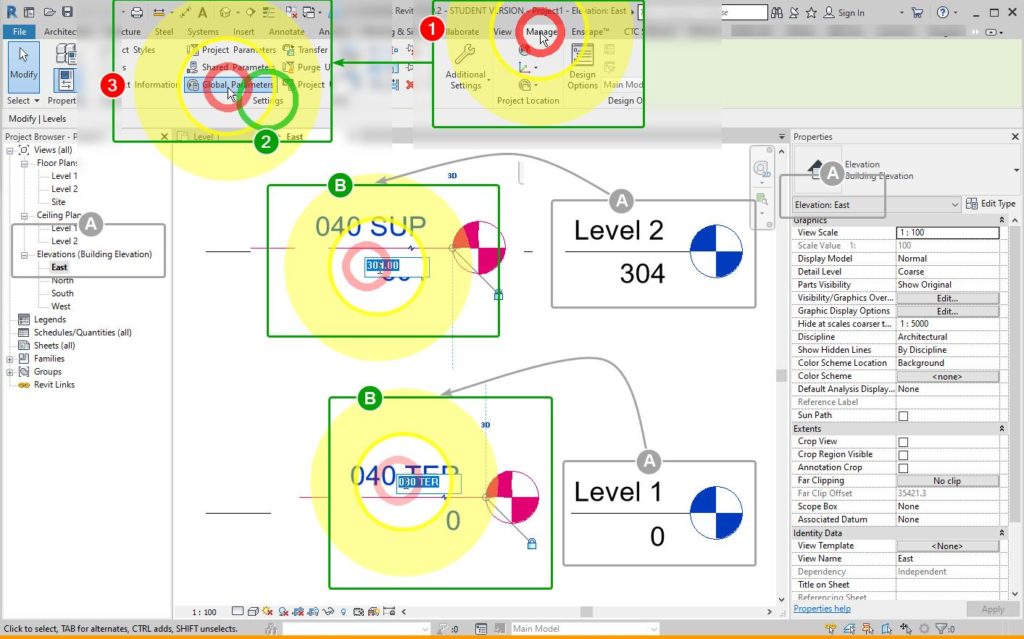1024x639 pixels.
Task: Select the Modify tool in the ribbon
Action: 23,65
